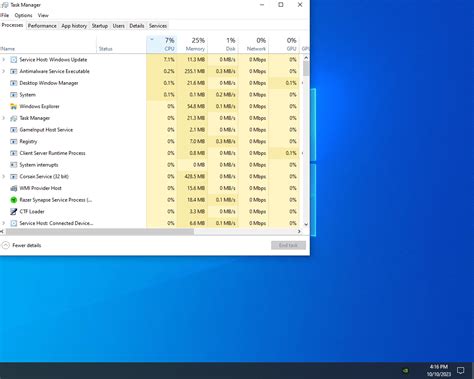Switch to the Users tab
474x379 pixels.
(x=119, y=26)
